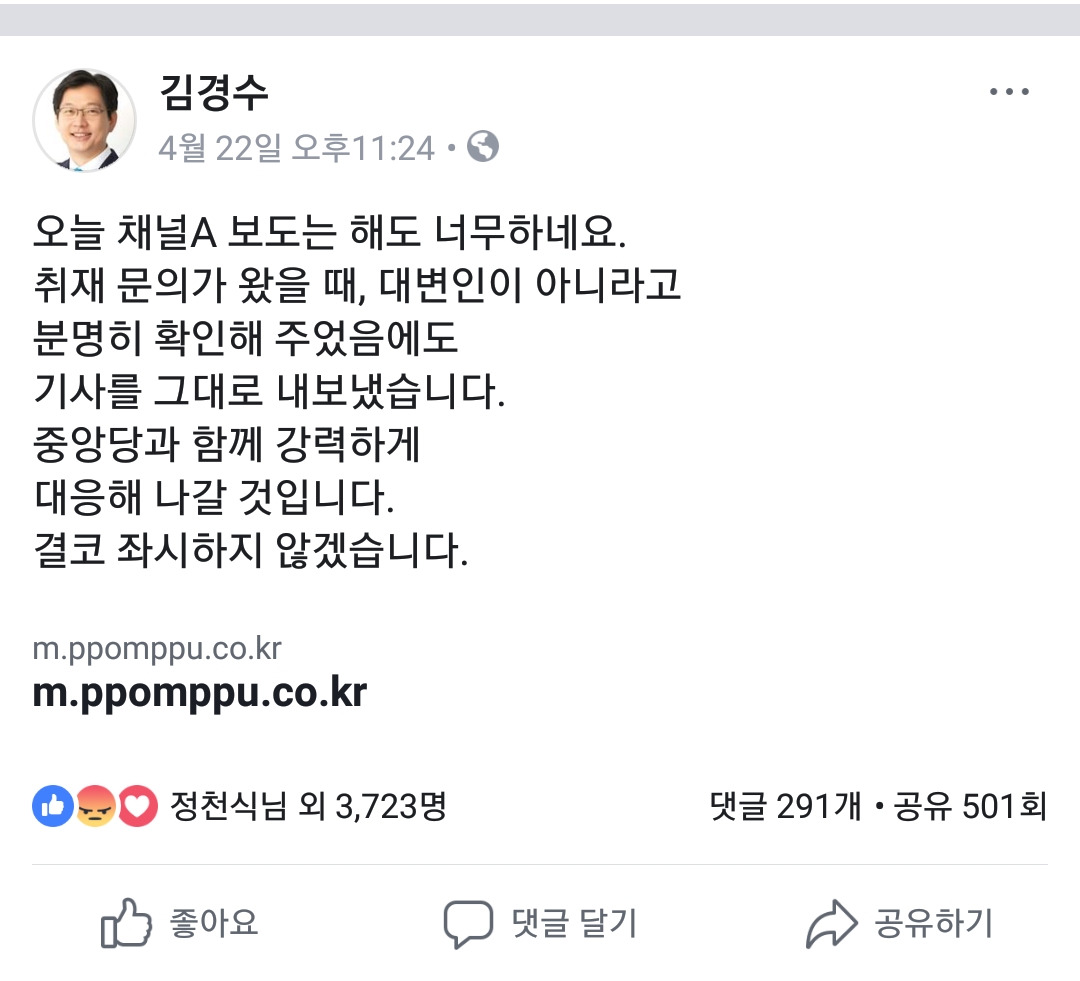Open the three-dot post options menu
Image resolution: width=1080 pixels, height=981 pixels.
click(1009, 91)
